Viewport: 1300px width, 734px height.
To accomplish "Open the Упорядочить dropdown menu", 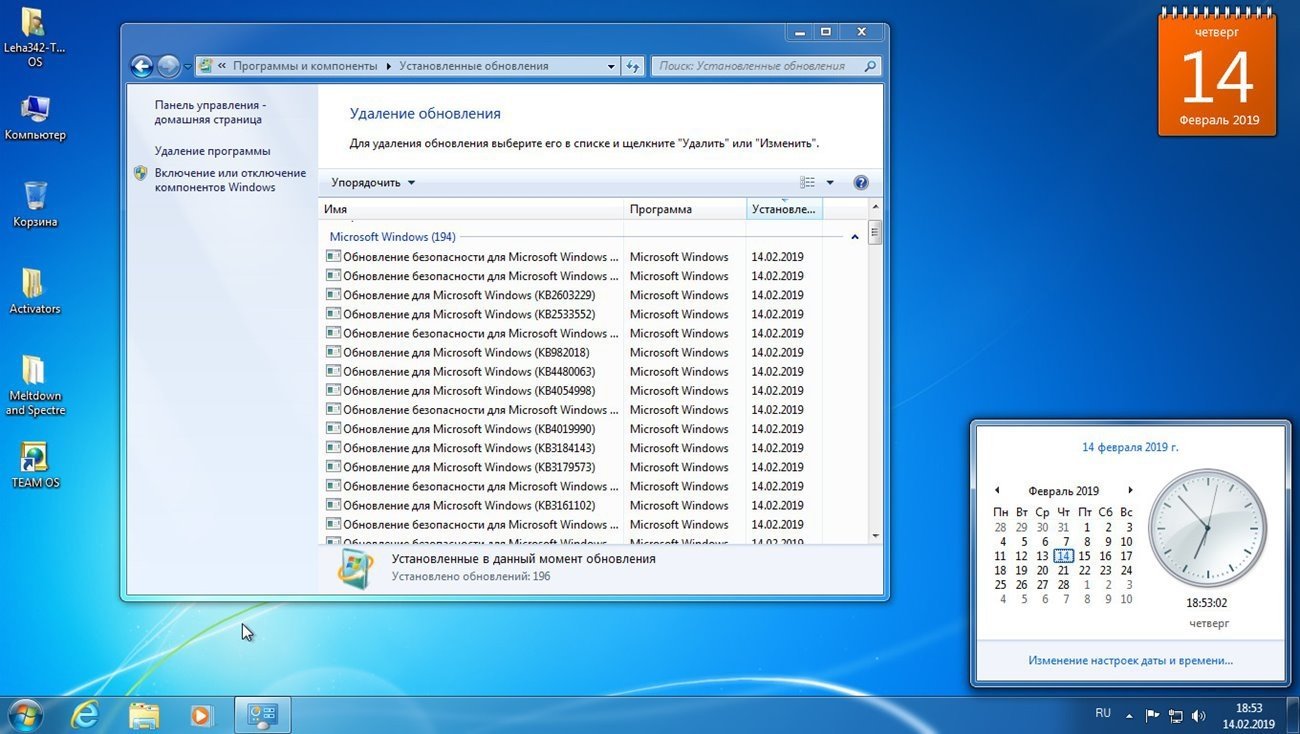I will click(373, 183).
